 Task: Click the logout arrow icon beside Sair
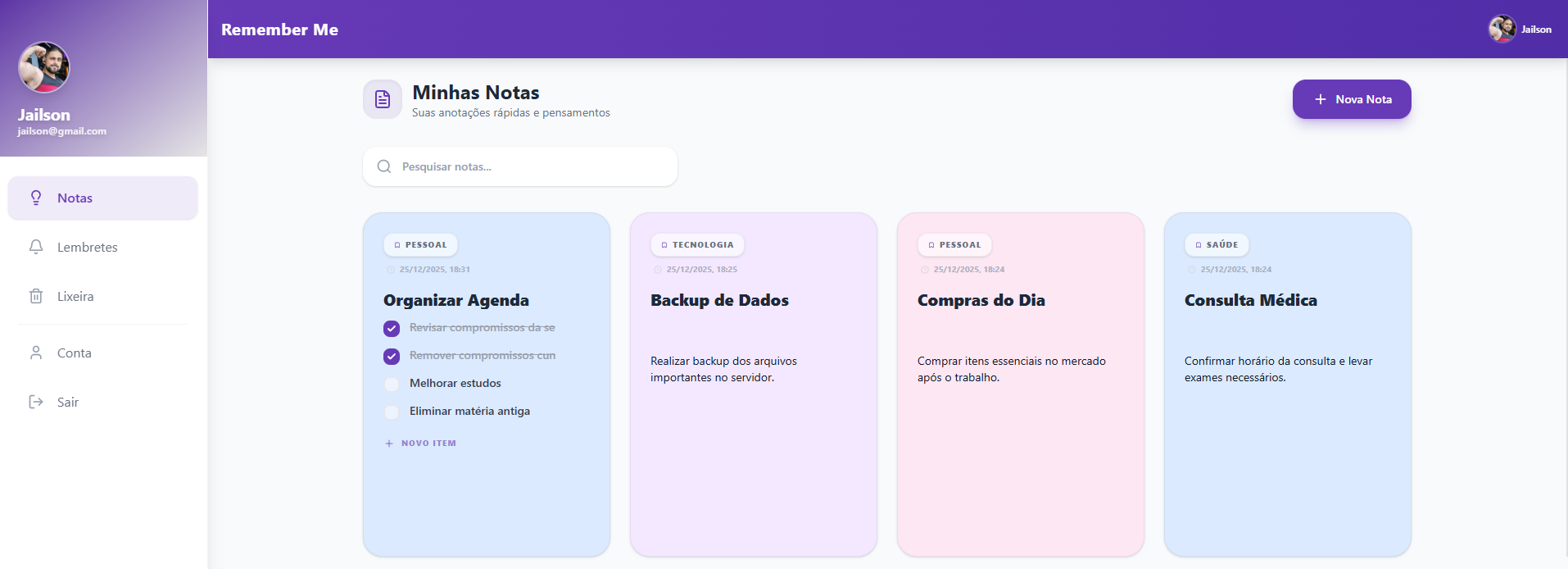(x=35, y=402)
